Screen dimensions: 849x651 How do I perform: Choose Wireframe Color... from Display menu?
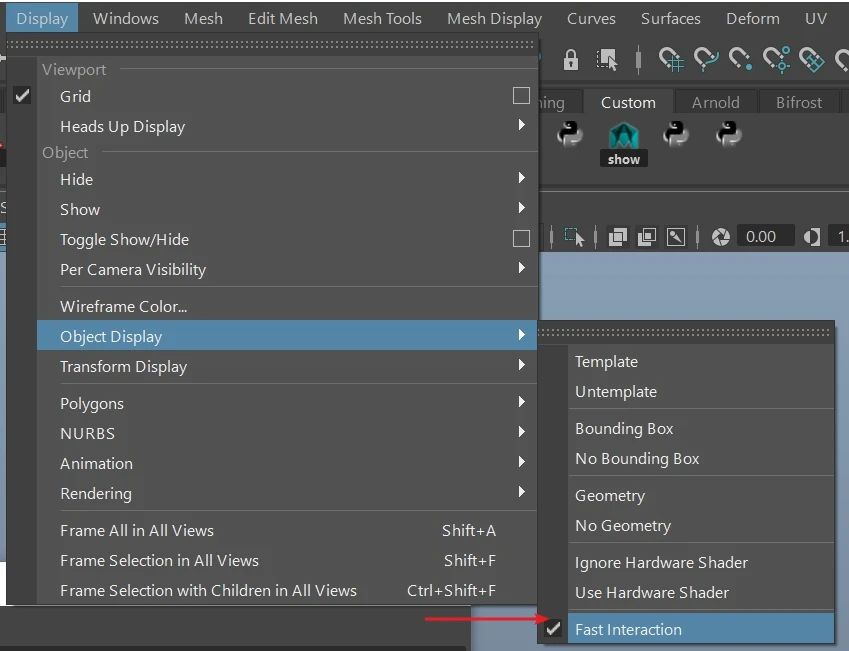(287, 306)
